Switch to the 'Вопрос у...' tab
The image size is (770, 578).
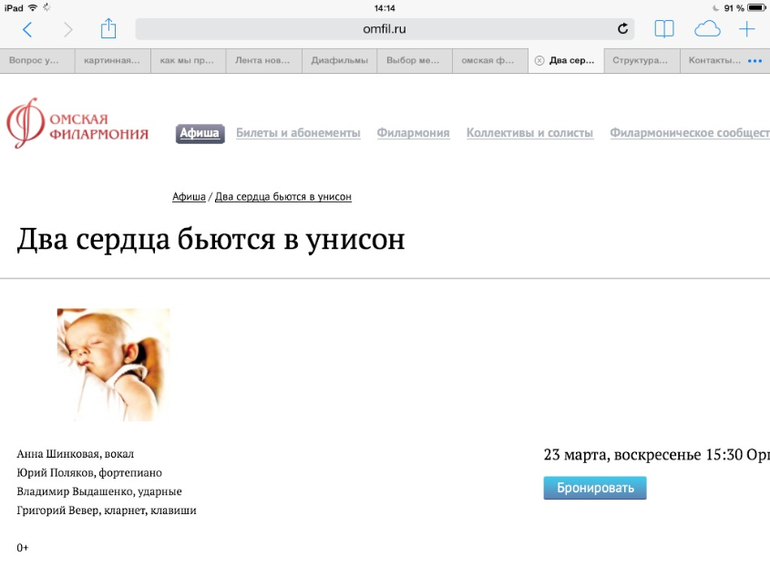(x=37, y=60)
